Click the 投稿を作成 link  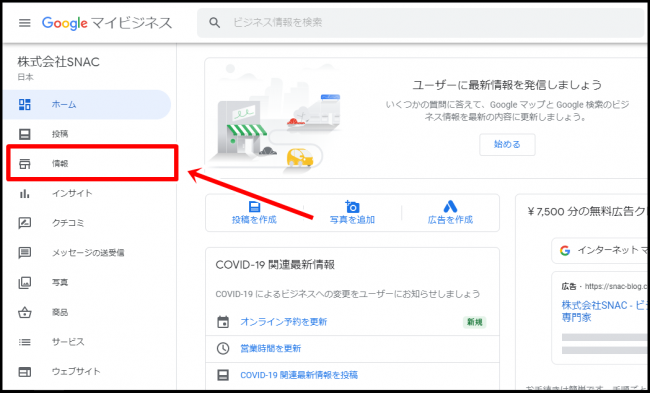(254, 220)
